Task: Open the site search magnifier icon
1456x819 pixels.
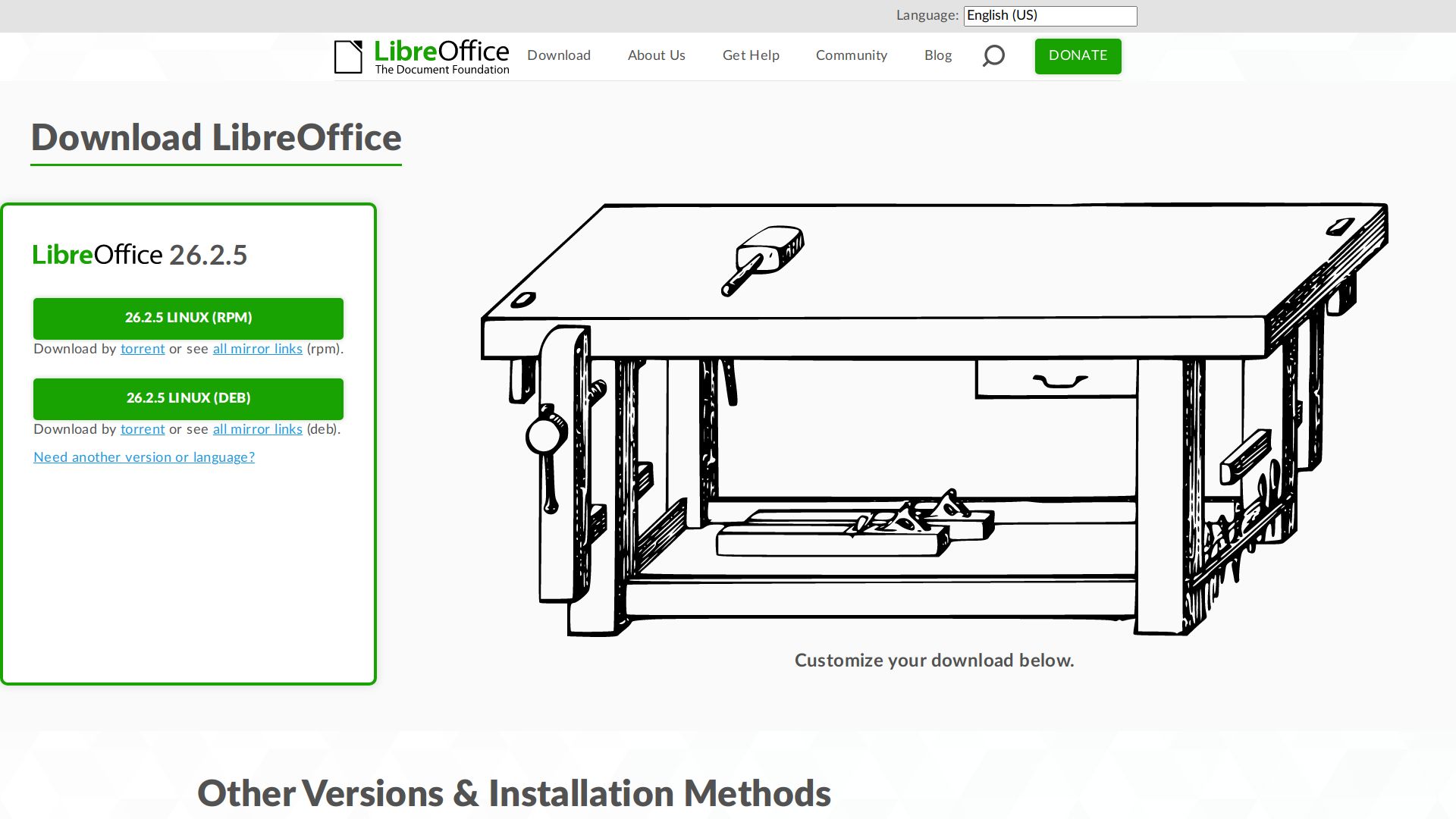Action: tap(993, 55)
